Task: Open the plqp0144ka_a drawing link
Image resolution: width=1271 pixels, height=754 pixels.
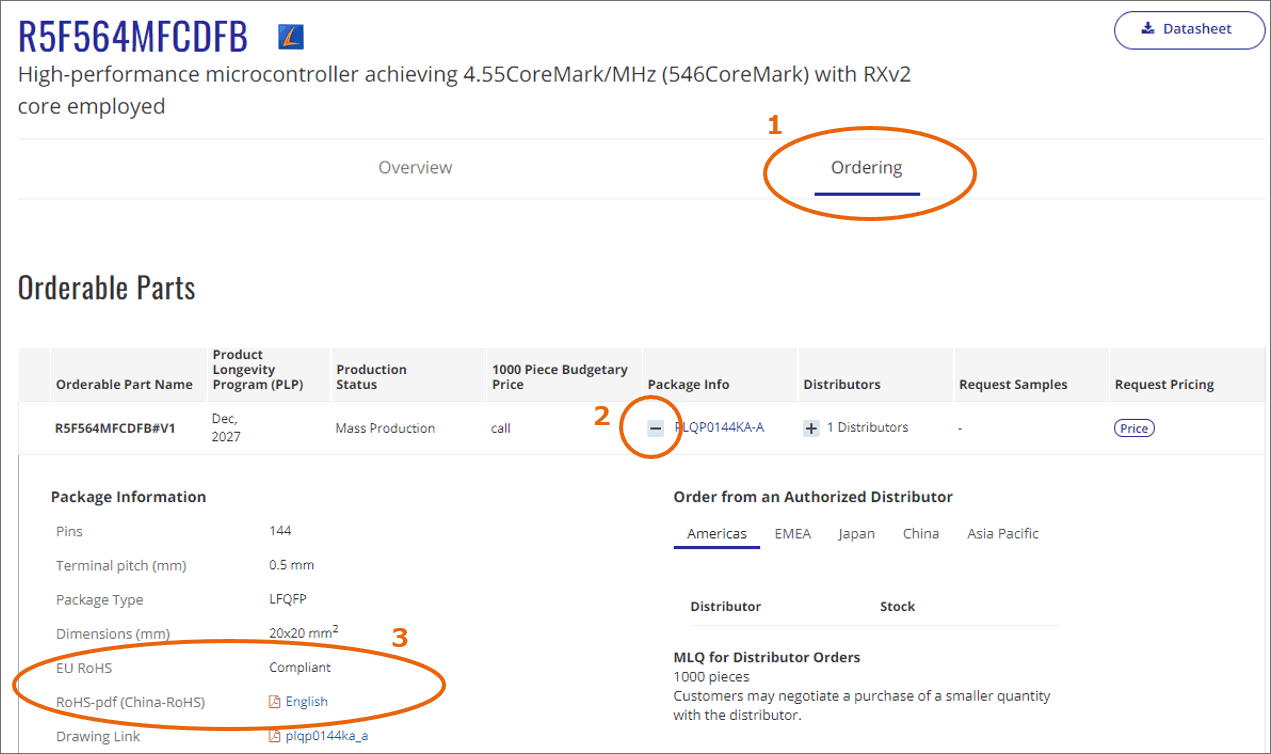Action: pos(327,736)
